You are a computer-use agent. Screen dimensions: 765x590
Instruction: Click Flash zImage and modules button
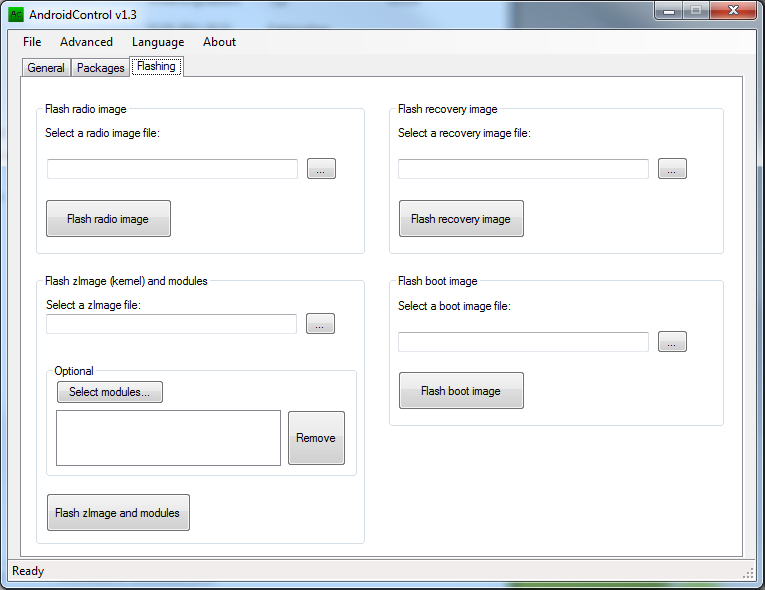click(x=118, y=512)
